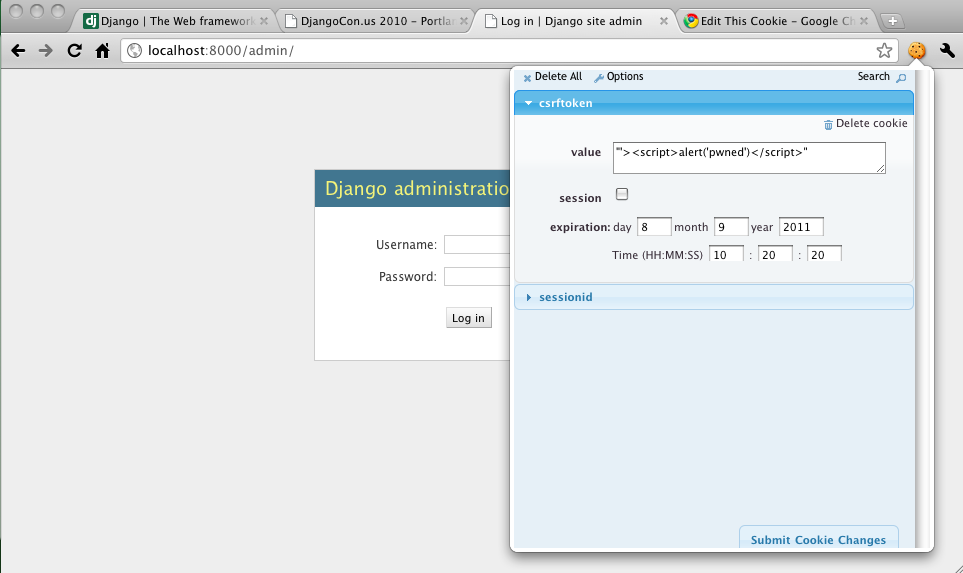Click the cookie popup vertical scrollbar
Screen dimensions: 963x573
(x=920, y=307)
